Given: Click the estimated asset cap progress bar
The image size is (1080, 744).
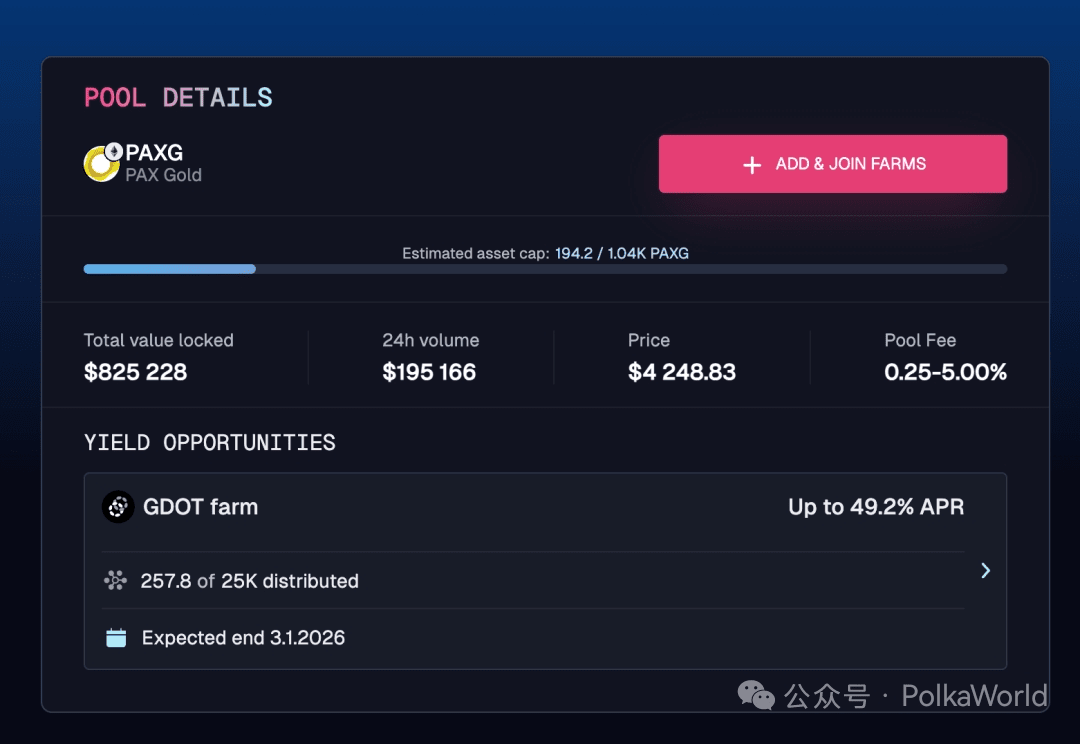Looking at the screenshot, I should point(545,269).
